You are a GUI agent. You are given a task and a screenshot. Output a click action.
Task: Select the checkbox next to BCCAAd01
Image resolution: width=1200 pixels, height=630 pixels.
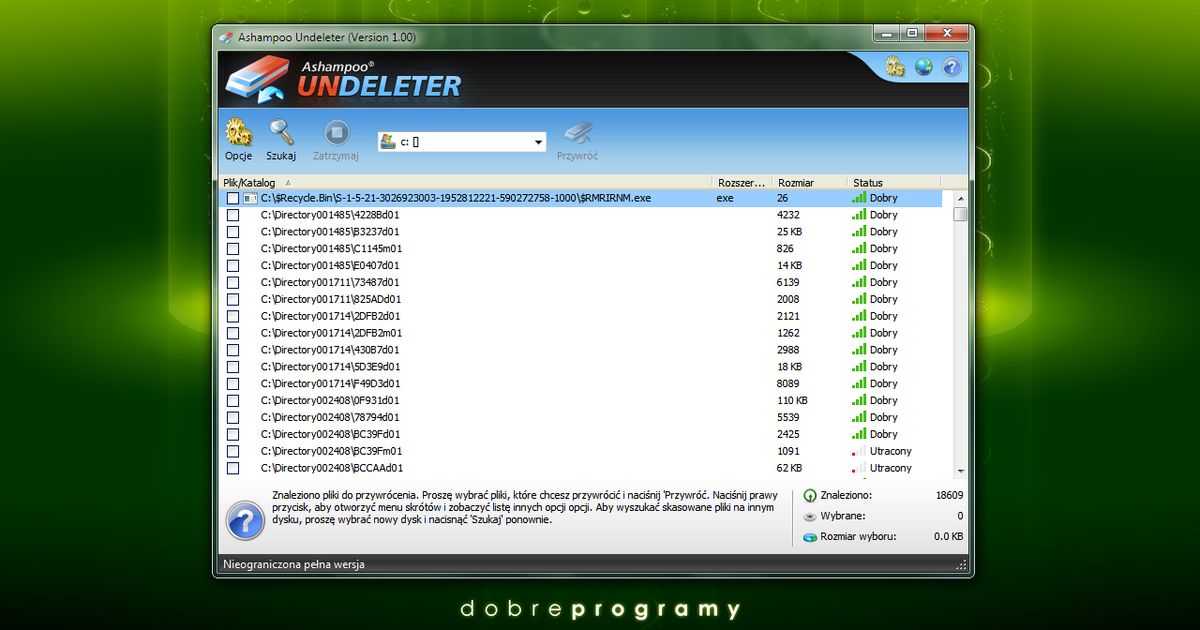231,467
